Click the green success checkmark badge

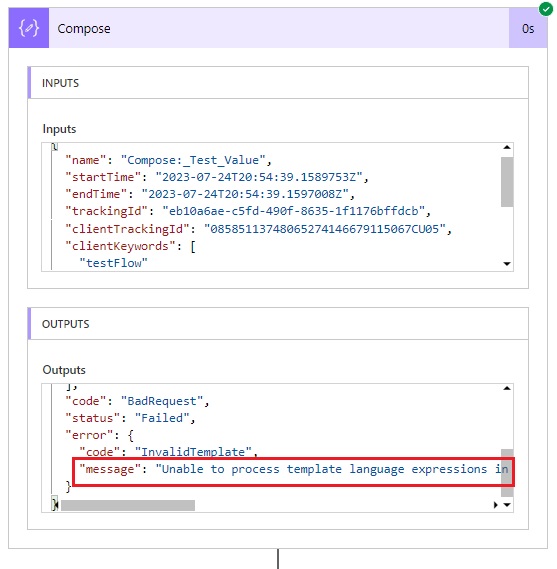pyautogui.click(x=546, y=9)
